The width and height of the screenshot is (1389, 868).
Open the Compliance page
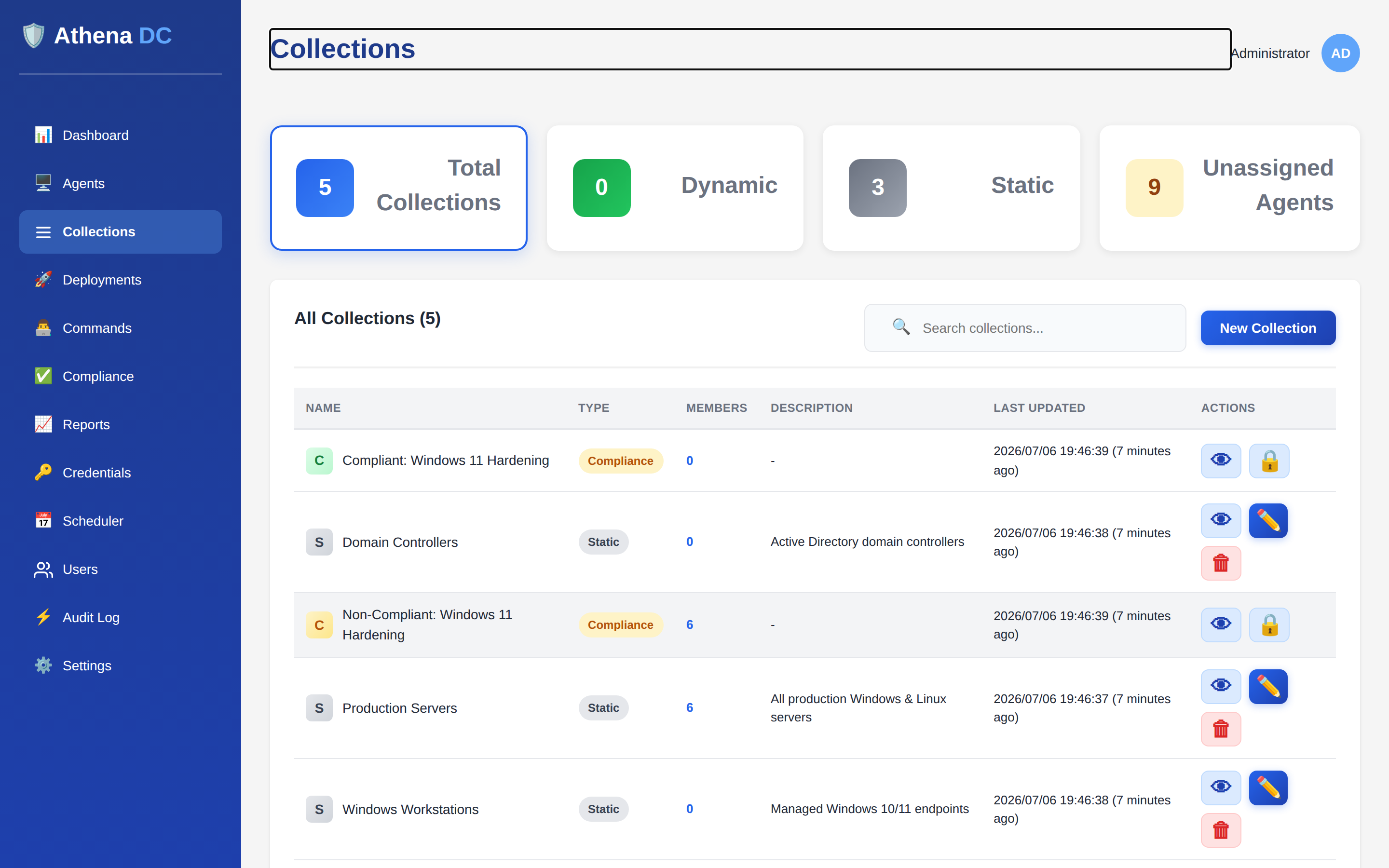point(121,377)
